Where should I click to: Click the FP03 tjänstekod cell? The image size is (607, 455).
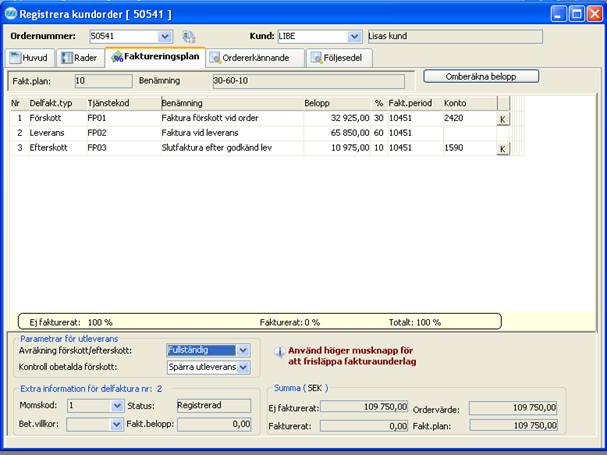pos(123,148)
